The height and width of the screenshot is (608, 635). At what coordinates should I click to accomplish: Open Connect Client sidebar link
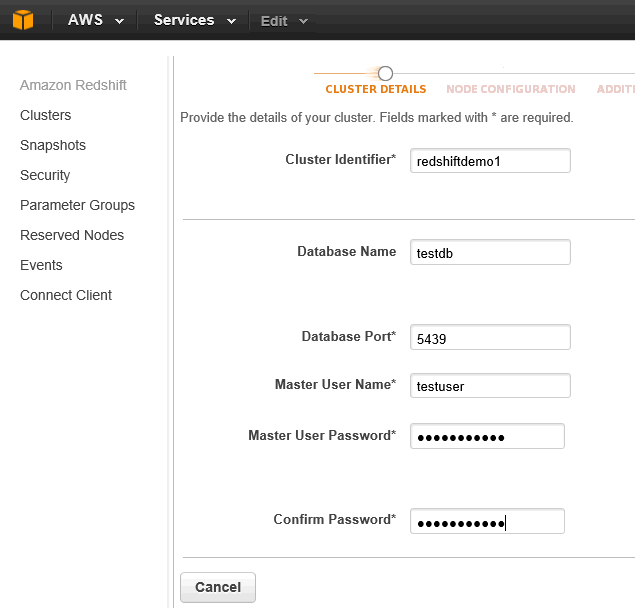(66, 295)
